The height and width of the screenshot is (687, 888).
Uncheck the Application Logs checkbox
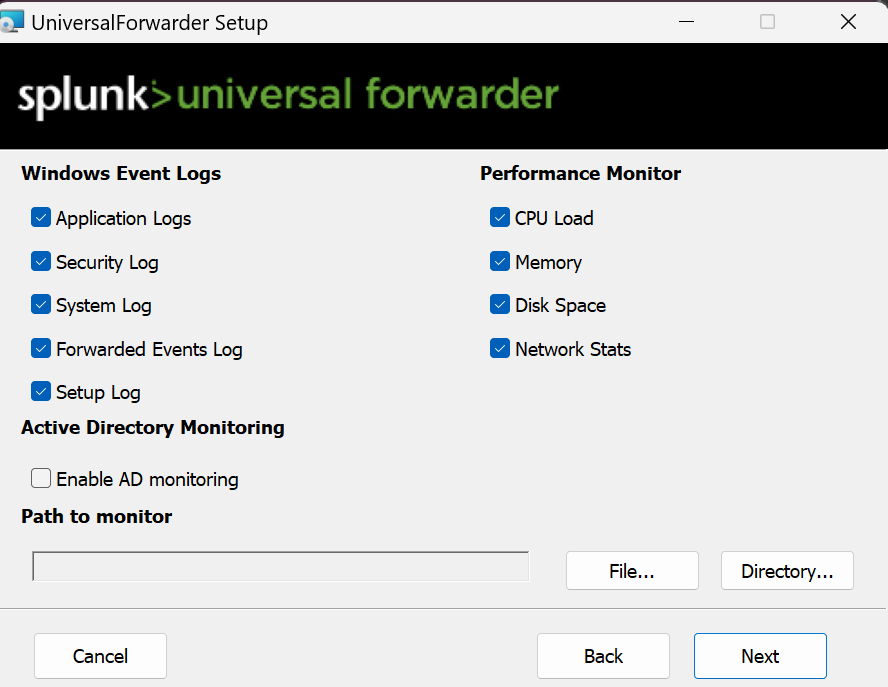[x=41, y=217]
